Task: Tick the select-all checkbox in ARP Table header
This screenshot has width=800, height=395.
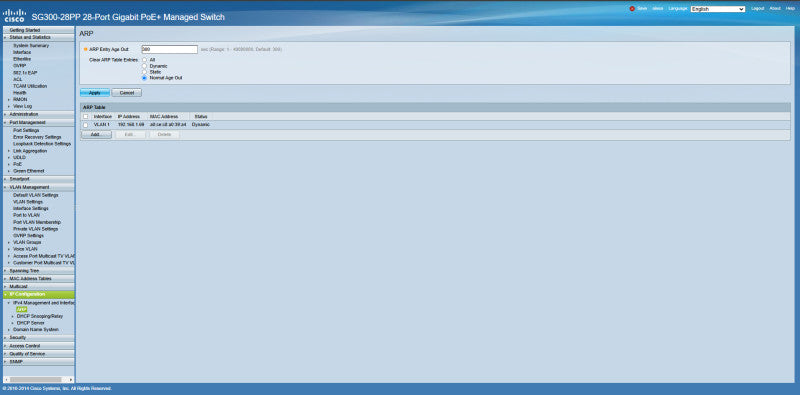Action: (x=85, y=116)
